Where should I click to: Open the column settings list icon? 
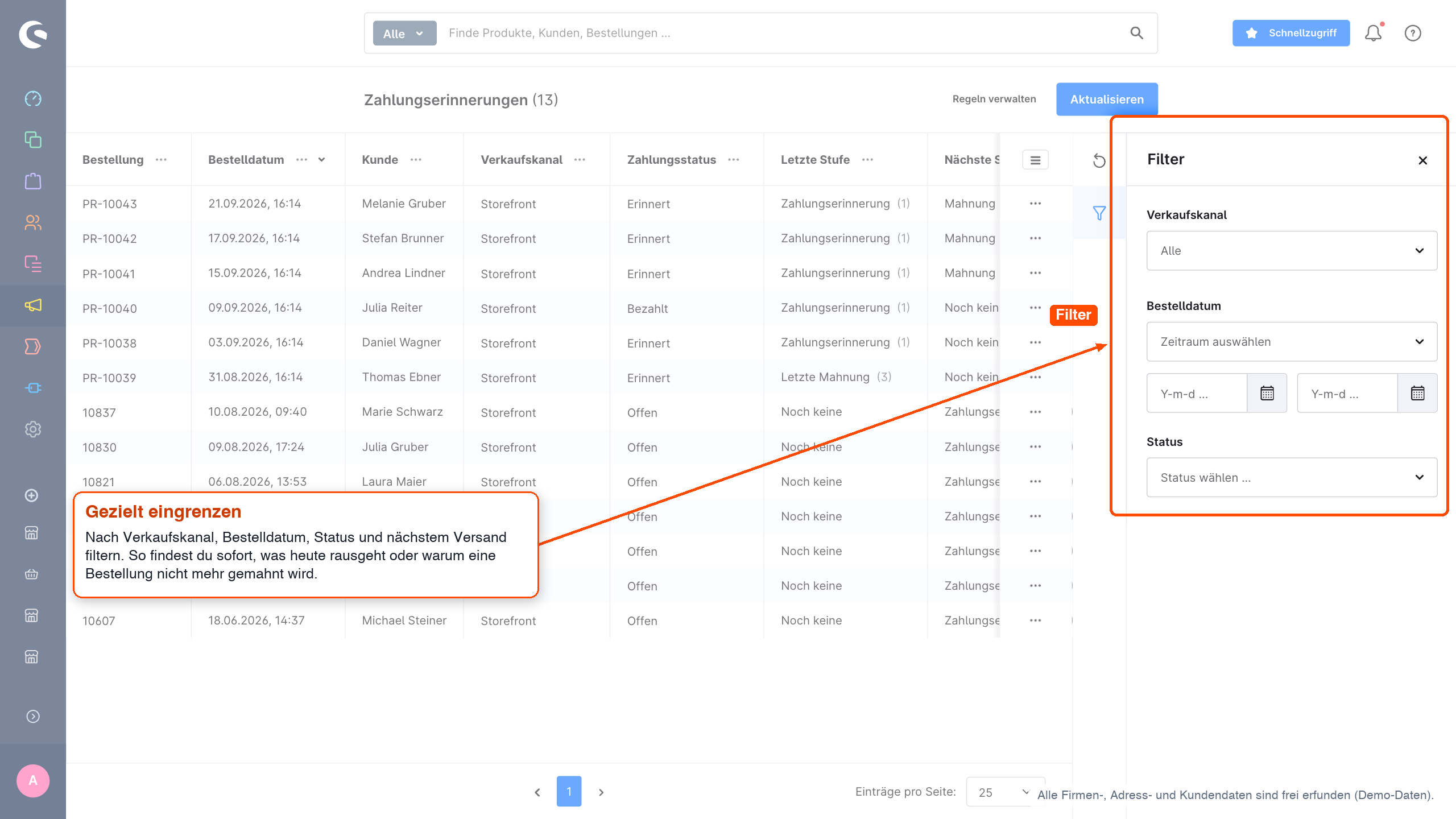coord(1035,160)
